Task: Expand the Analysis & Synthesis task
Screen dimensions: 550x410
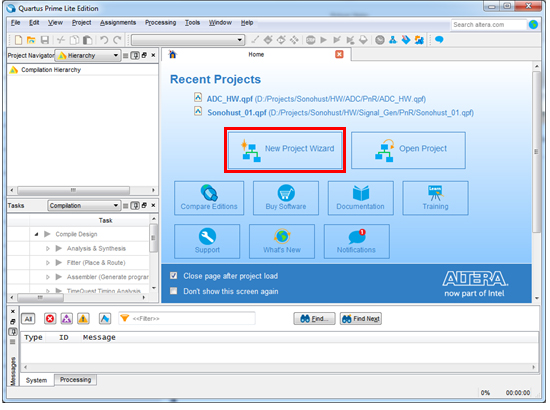Action: point(48,248)
